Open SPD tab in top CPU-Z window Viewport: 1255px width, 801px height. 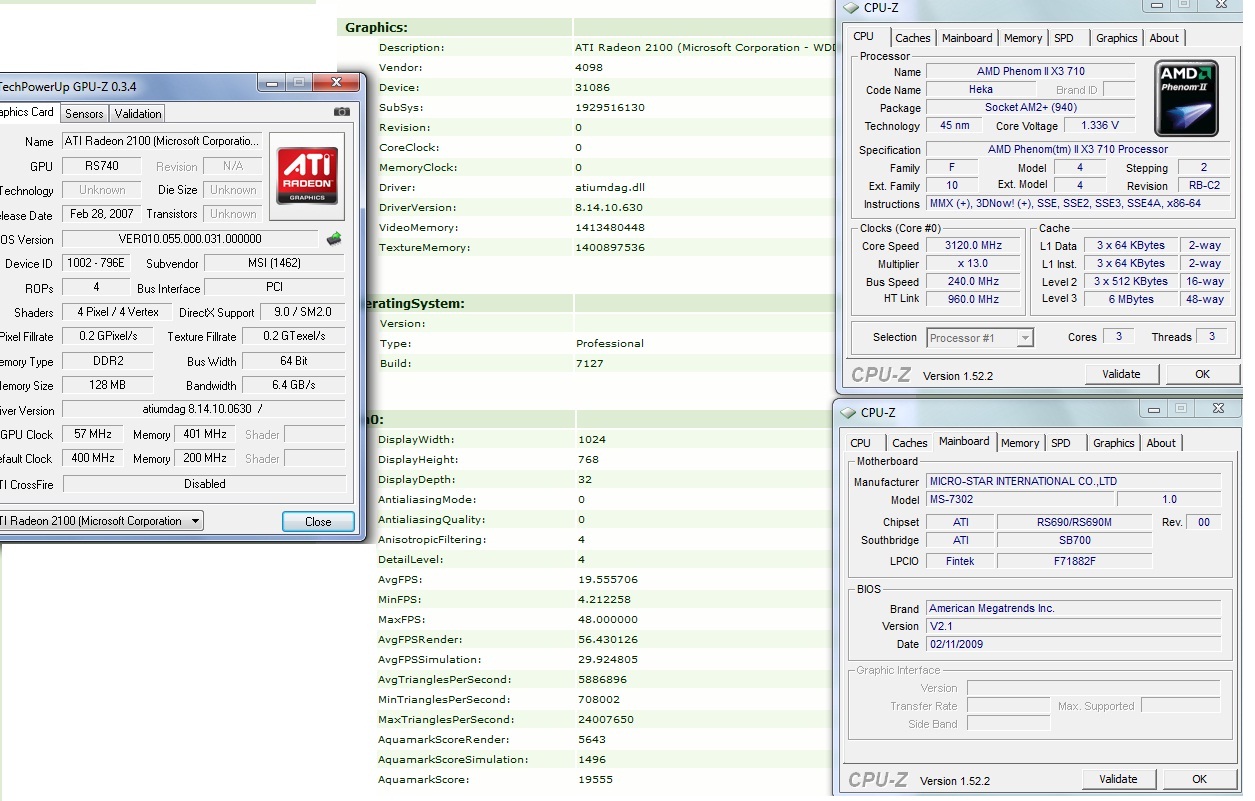[1064, 38]
